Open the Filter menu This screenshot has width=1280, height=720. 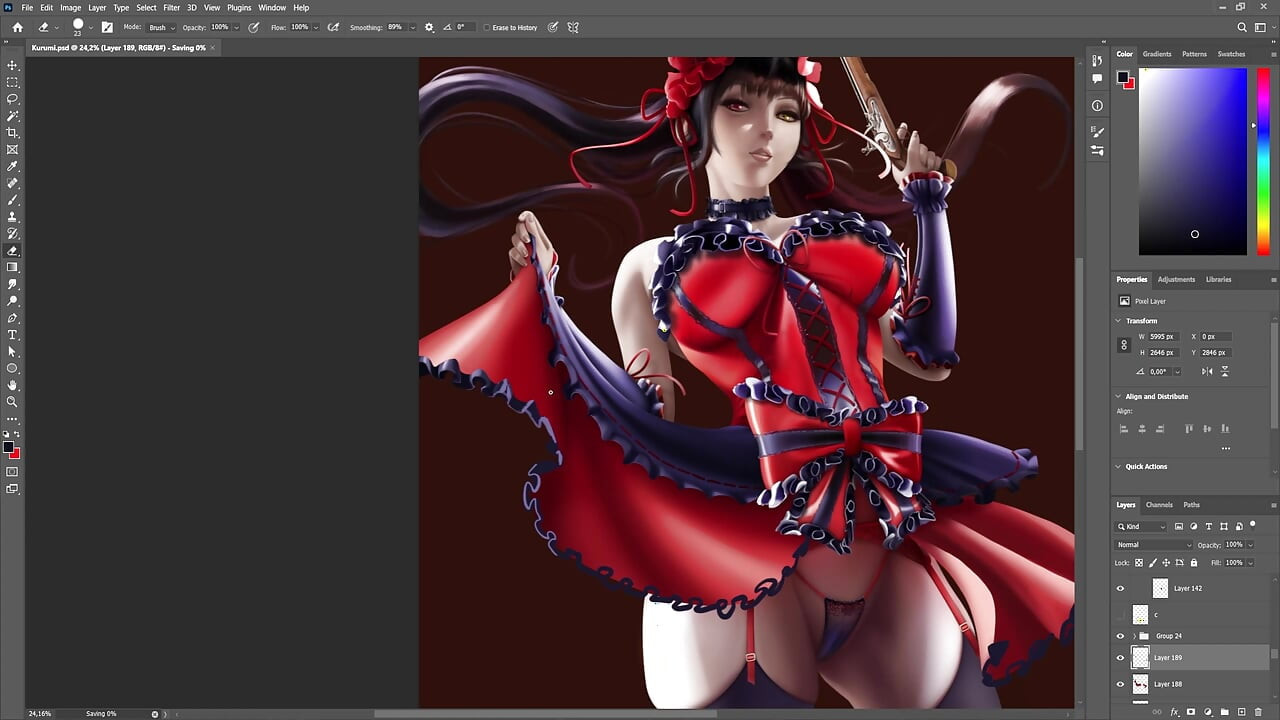(x=171, y=7)
